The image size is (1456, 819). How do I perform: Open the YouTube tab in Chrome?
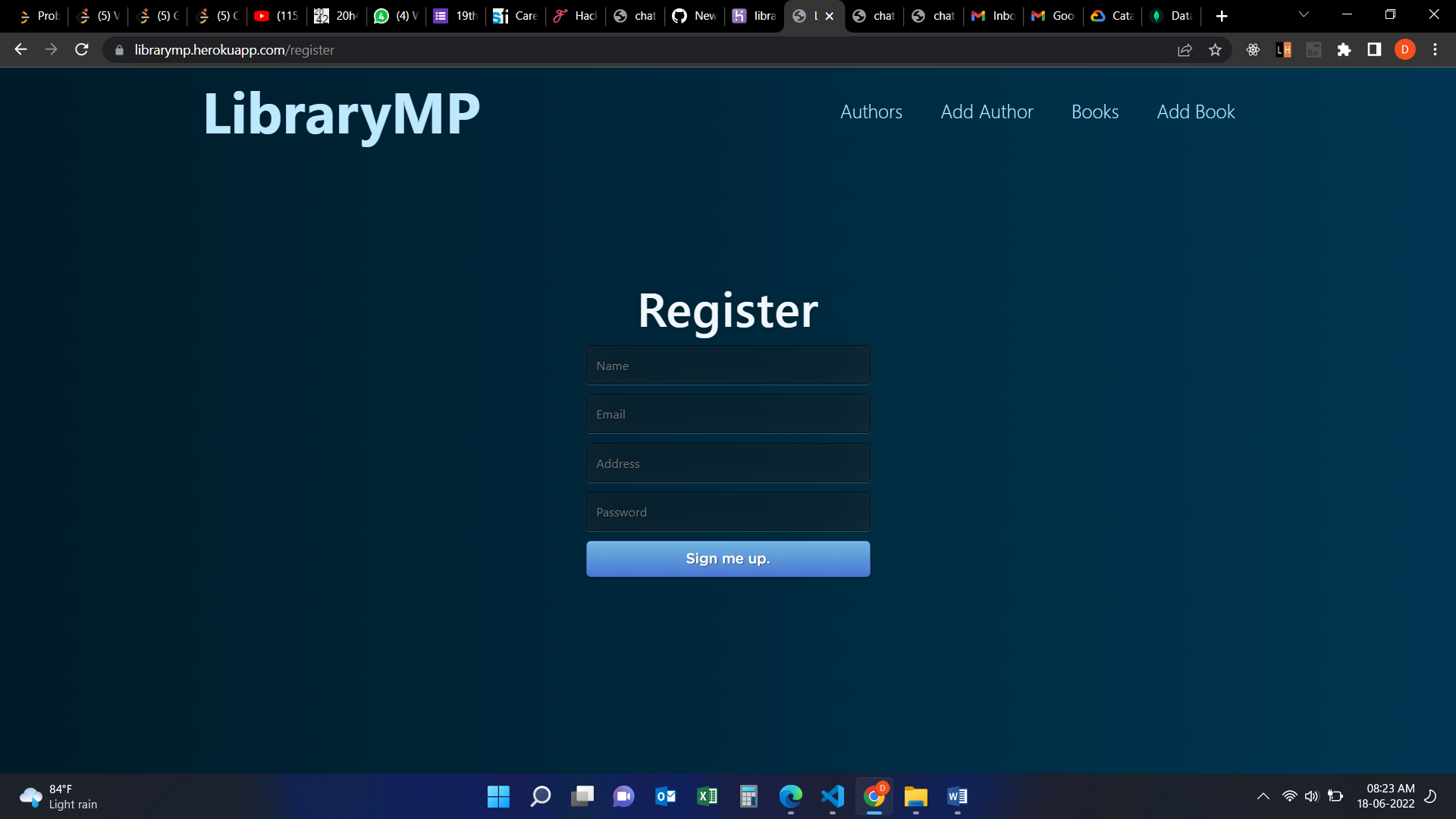(x=275, y=15)
